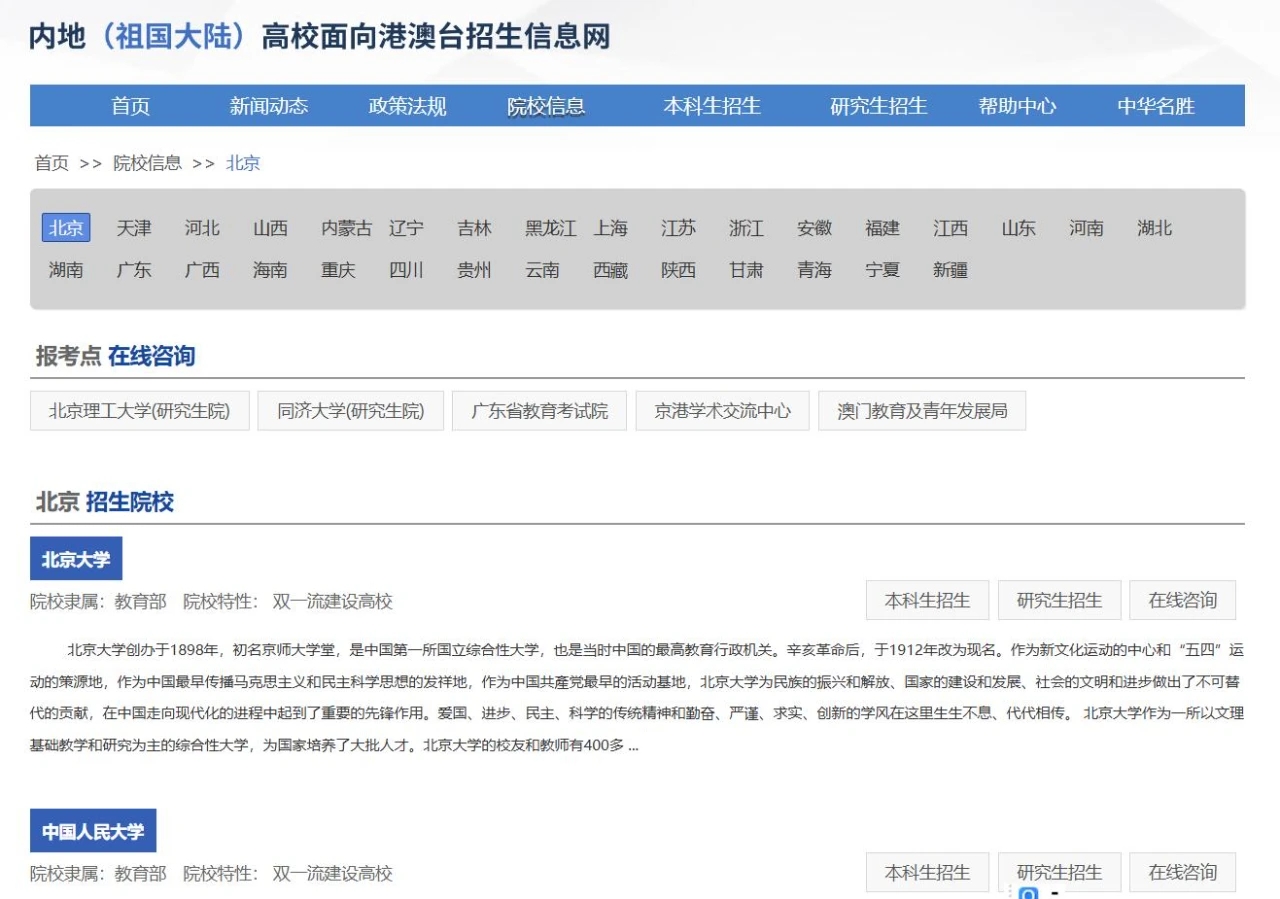Choose 河北 in the province list

click(202, 228)
